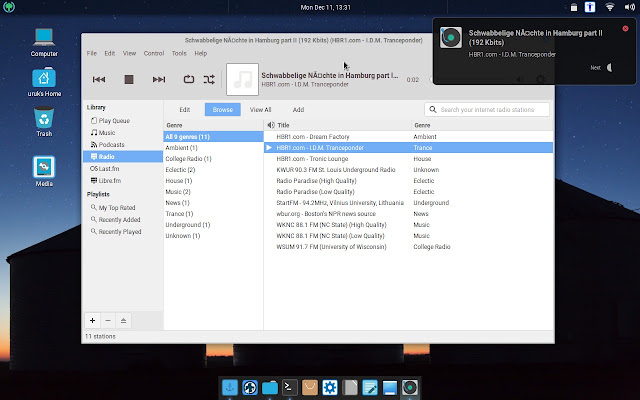Open the shopping bag software store icon

pyautogui.click(x=310, y=387)
